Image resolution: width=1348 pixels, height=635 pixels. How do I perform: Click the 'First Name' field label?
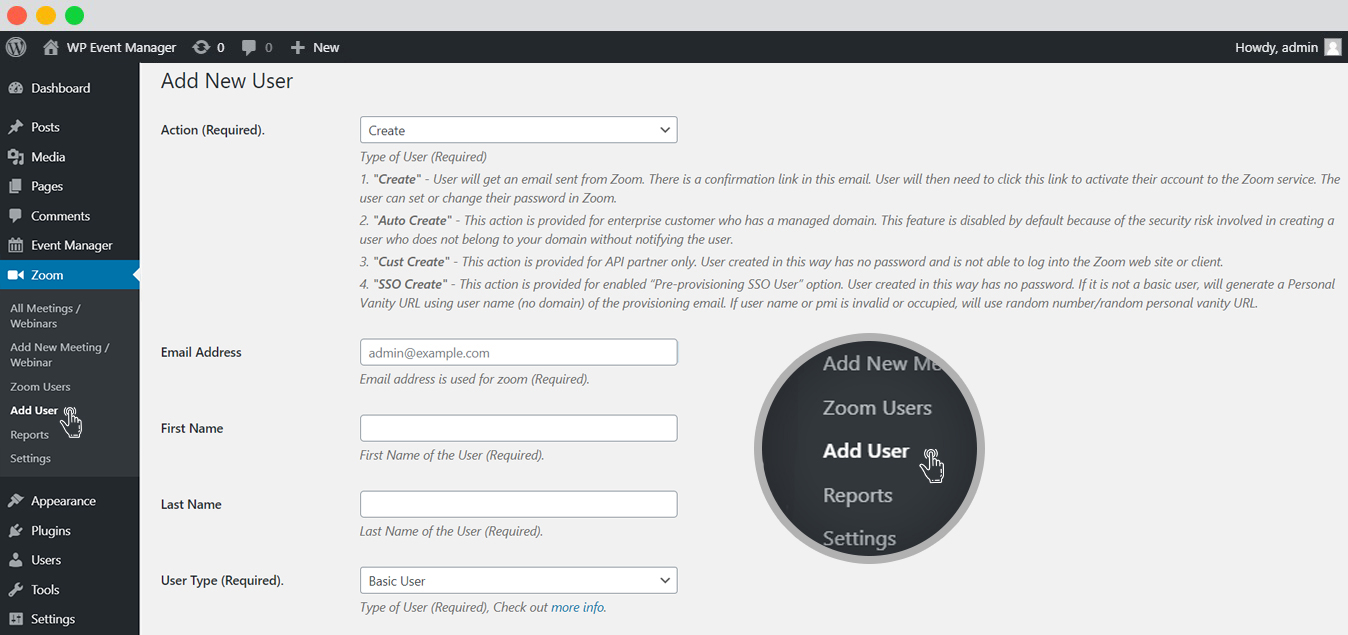pos(192,428)
